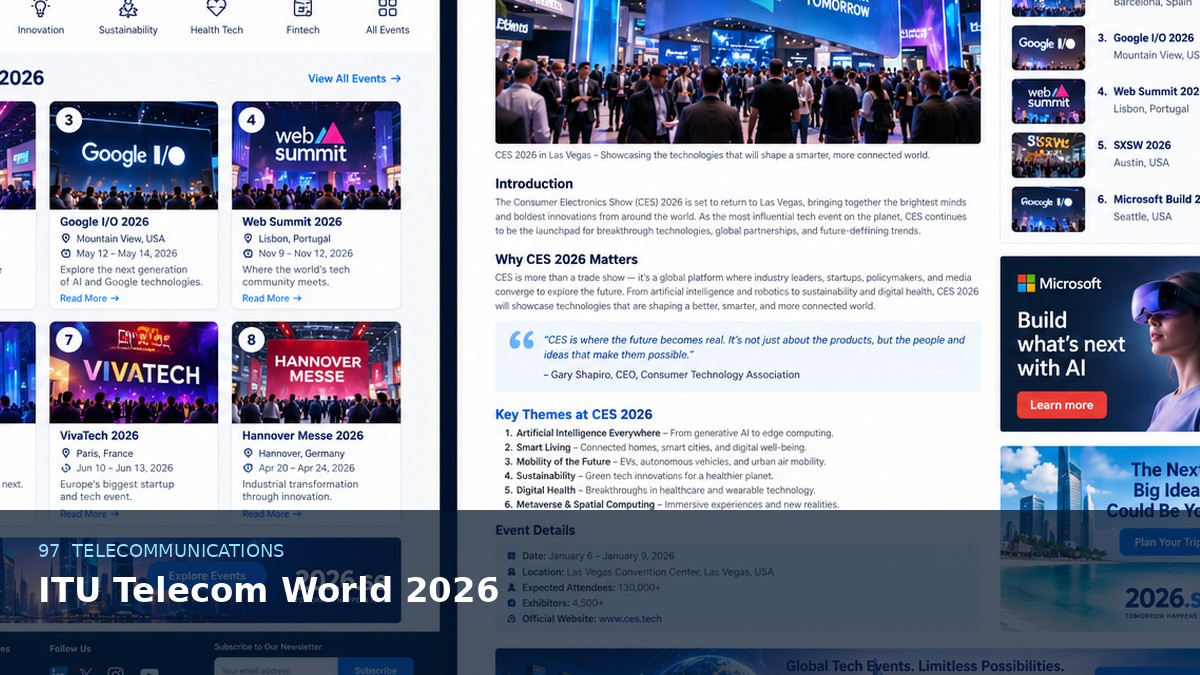
Task: Click the clock icon beside Nov 9 – Nov 12, 2026
Action: coord(248,254)
